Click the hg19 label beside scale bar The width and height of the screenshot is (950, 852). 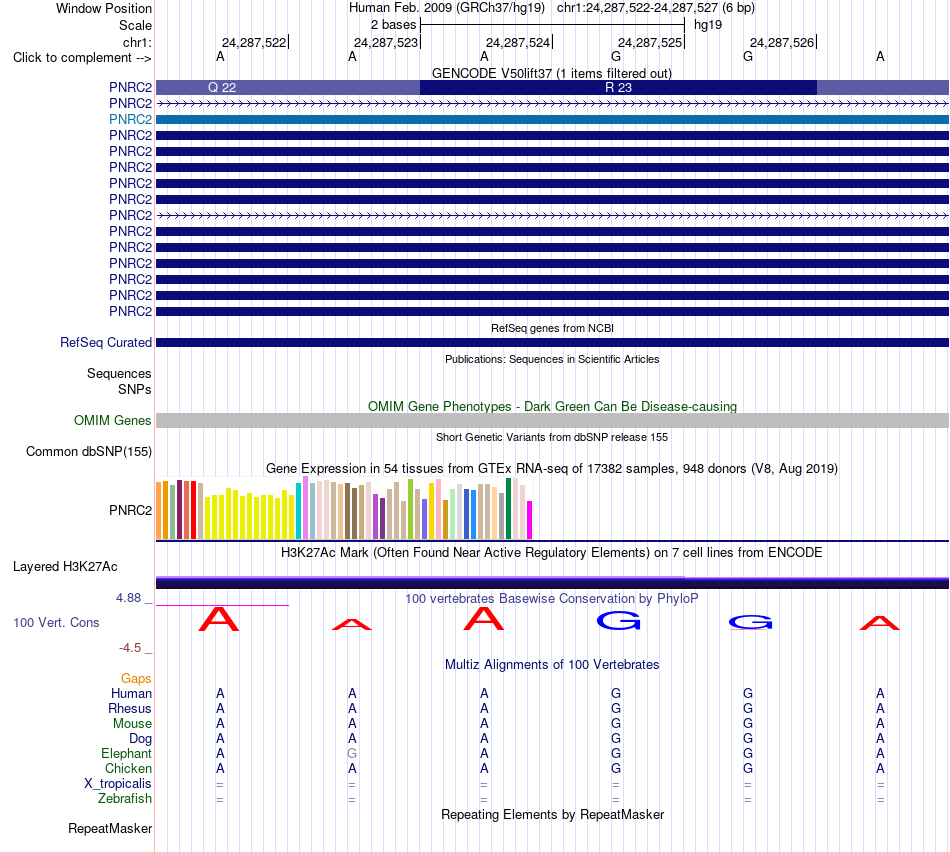(708, 25)
